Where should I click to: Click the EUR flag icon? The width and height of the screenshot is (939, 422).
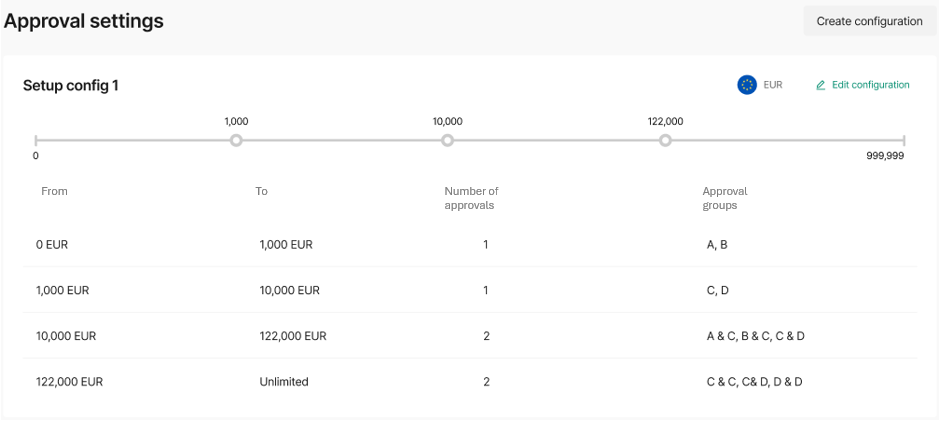coord(747,85)
